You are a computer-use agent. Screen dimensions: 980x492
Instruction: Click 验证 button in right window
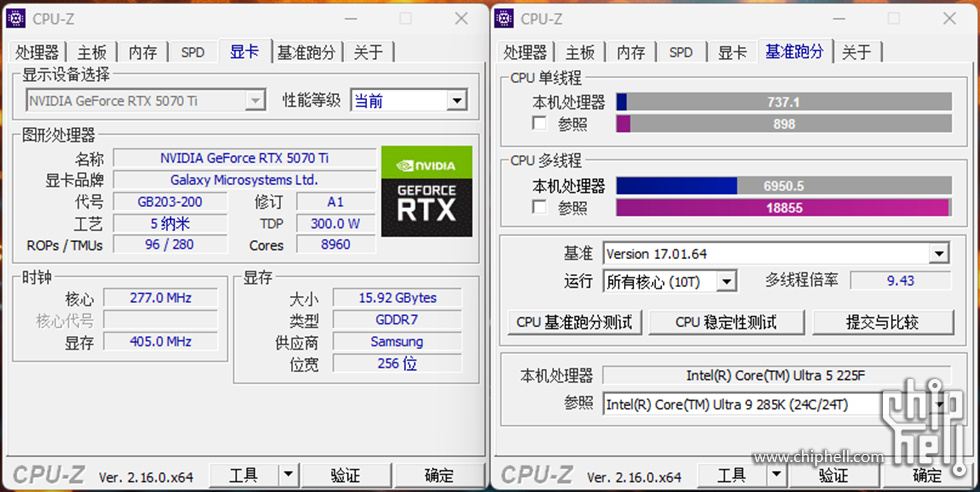pos(834,475)
